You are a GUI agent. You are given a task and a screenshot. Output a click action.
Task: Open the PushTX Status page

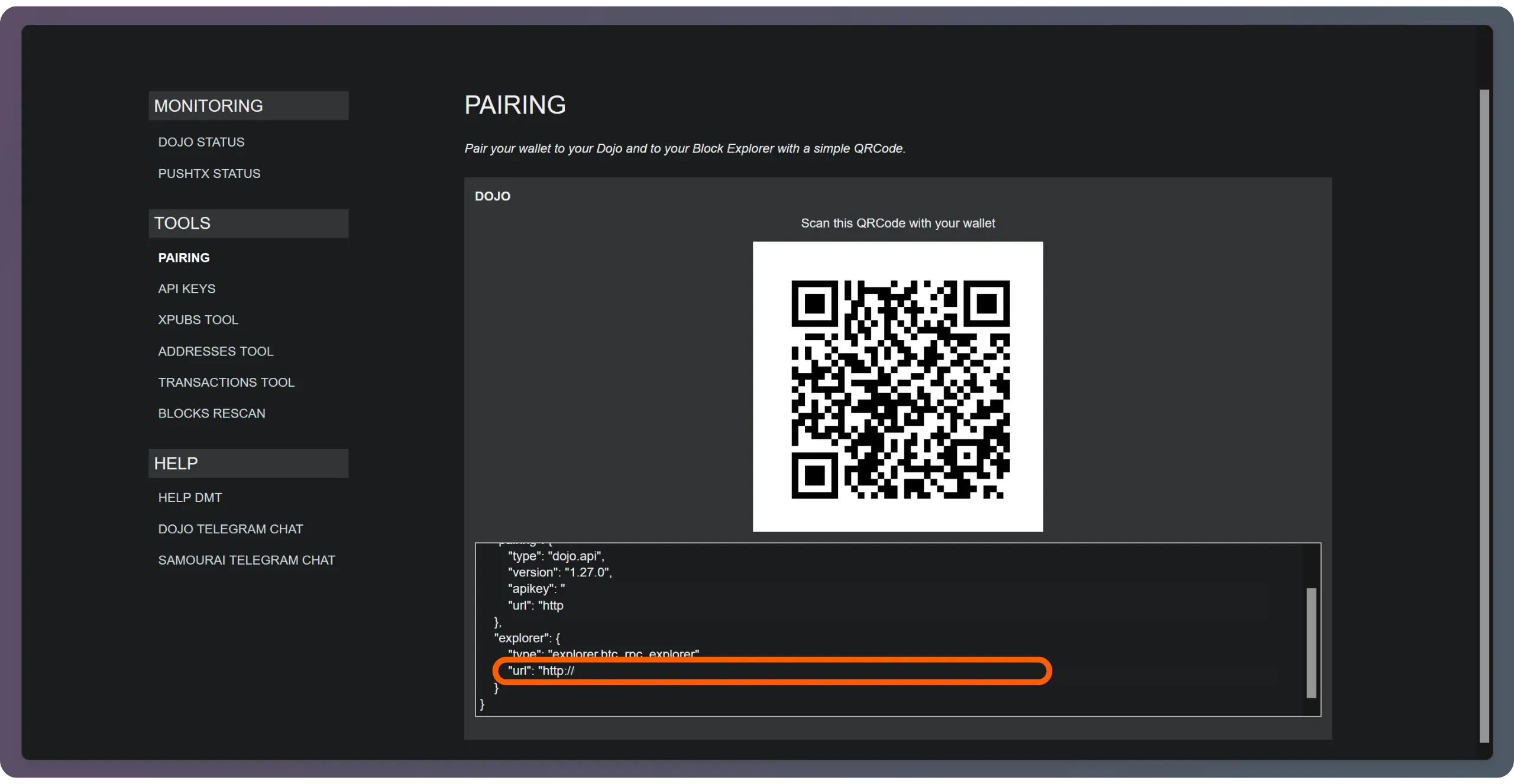tap(209, 173)
